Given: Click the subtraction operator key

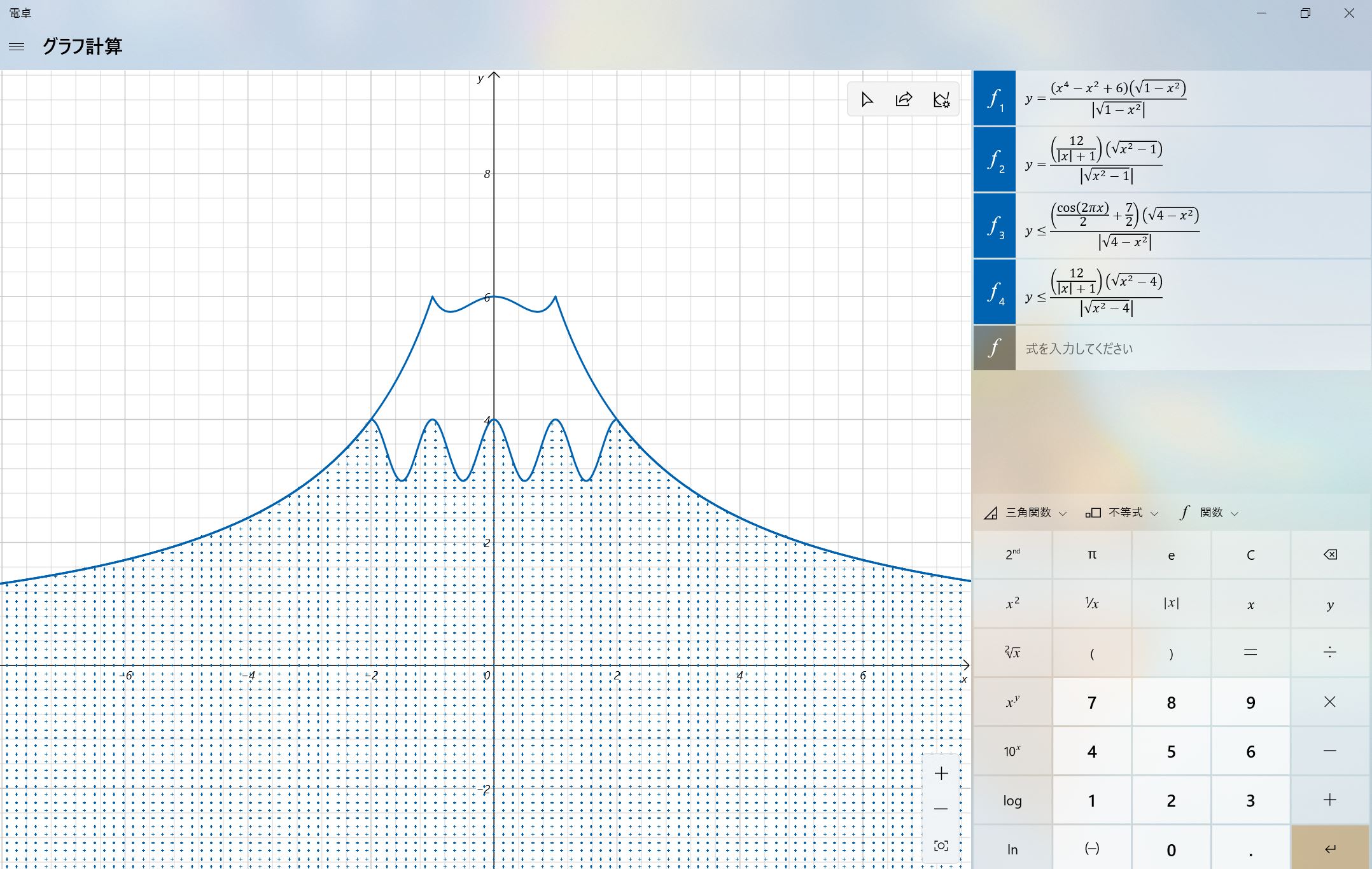Looking at the screenshot, I should point(1330,751).
